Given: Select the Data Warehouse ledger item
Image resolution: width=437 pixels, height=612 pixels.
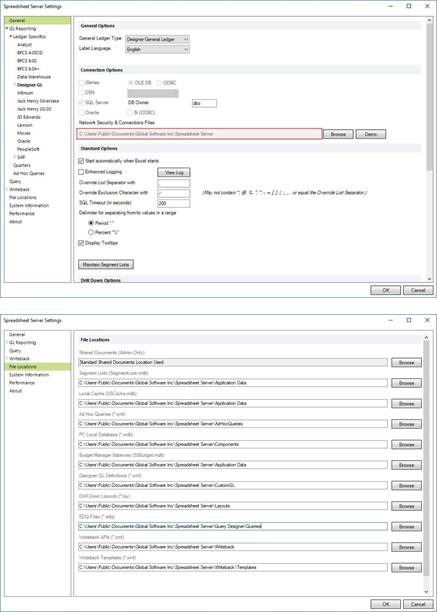Looking at the screenshot, I should click(x=34, y=77).
